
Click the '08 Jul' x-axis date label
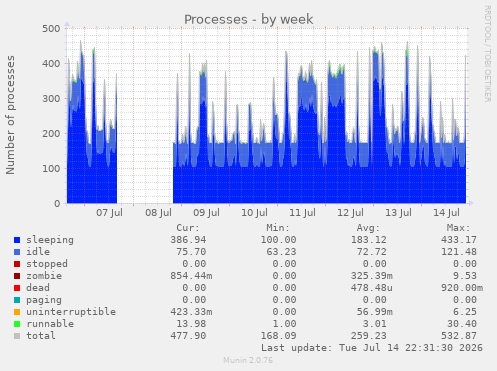[x=158, y=213]
